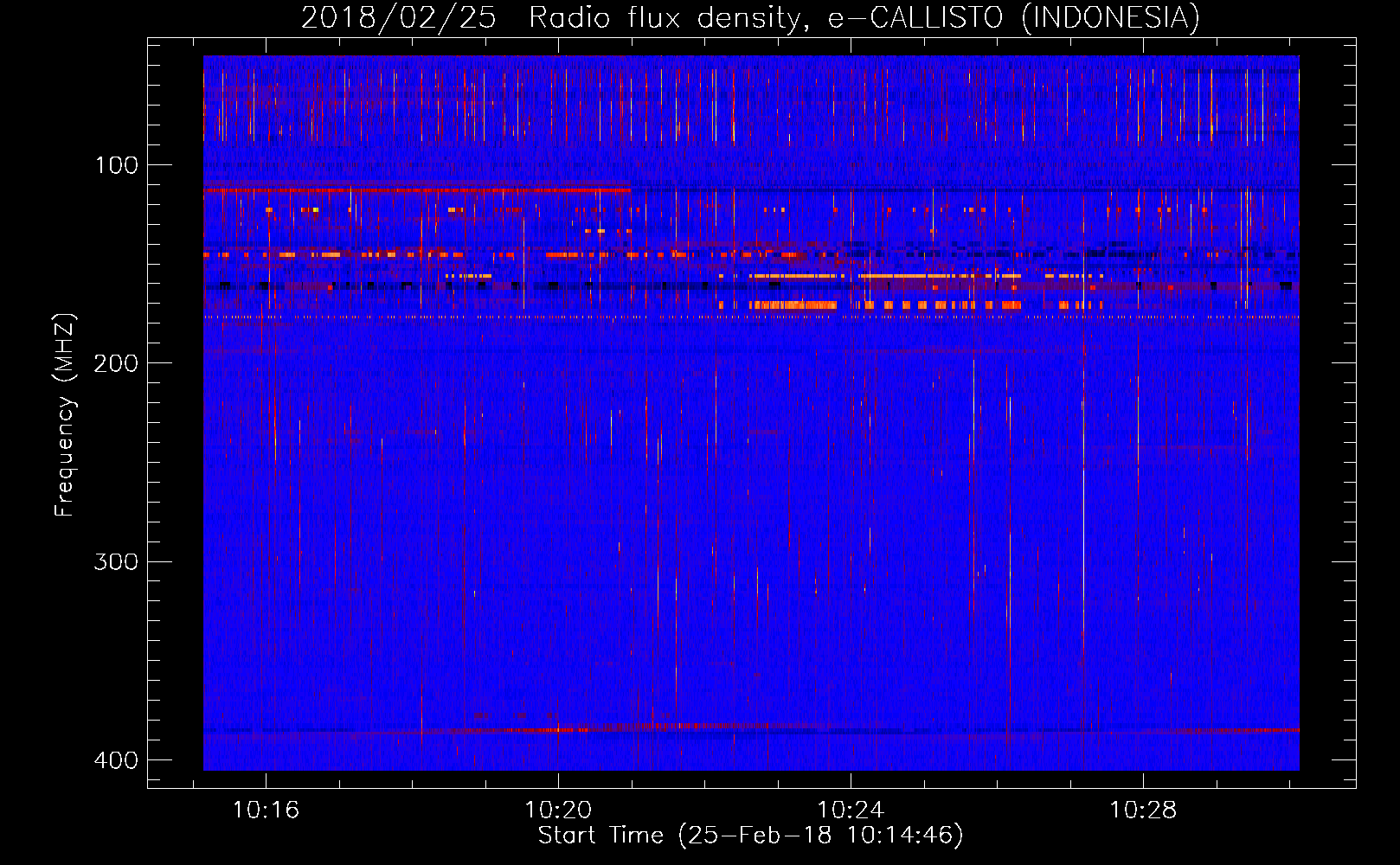
Task: Click the '400' frequency tick label
Action: (x=116, y=760)
